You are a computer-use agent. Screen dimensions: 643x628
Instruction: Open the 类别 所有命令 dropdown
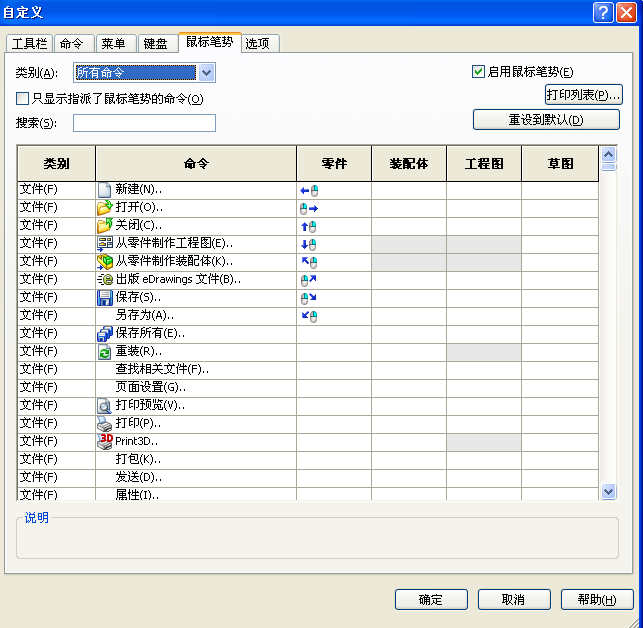click(x=206, y=73)
